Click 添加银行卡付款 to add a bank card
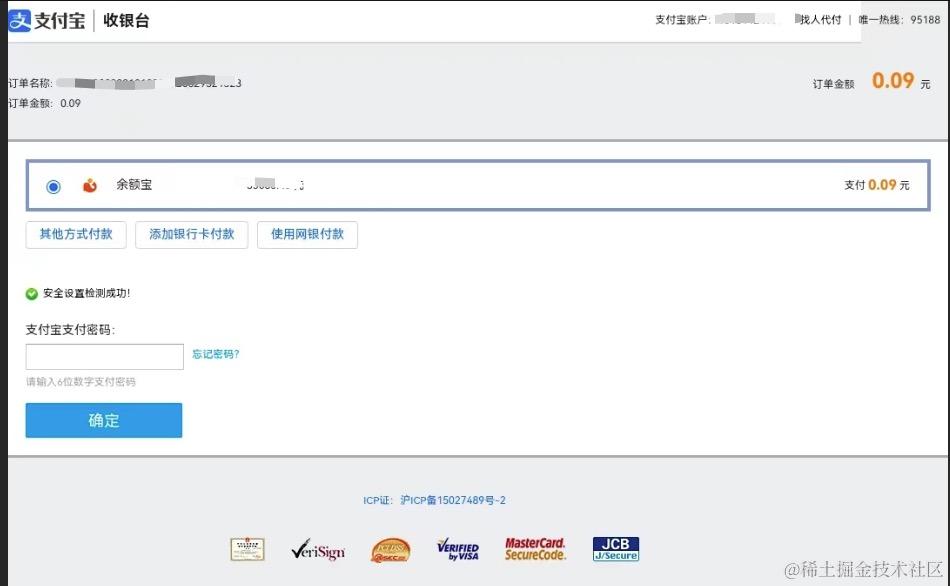The height and width of the screenshot is (586, 950). click(191, 234)
